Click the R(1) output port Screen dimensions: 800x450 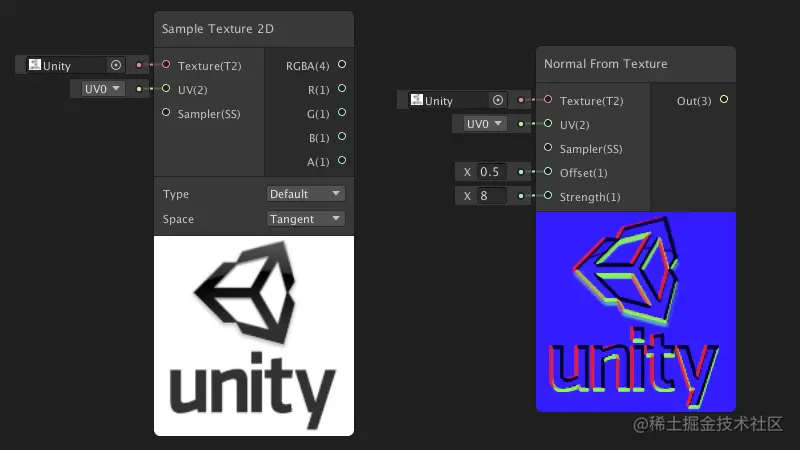[342, 88]
